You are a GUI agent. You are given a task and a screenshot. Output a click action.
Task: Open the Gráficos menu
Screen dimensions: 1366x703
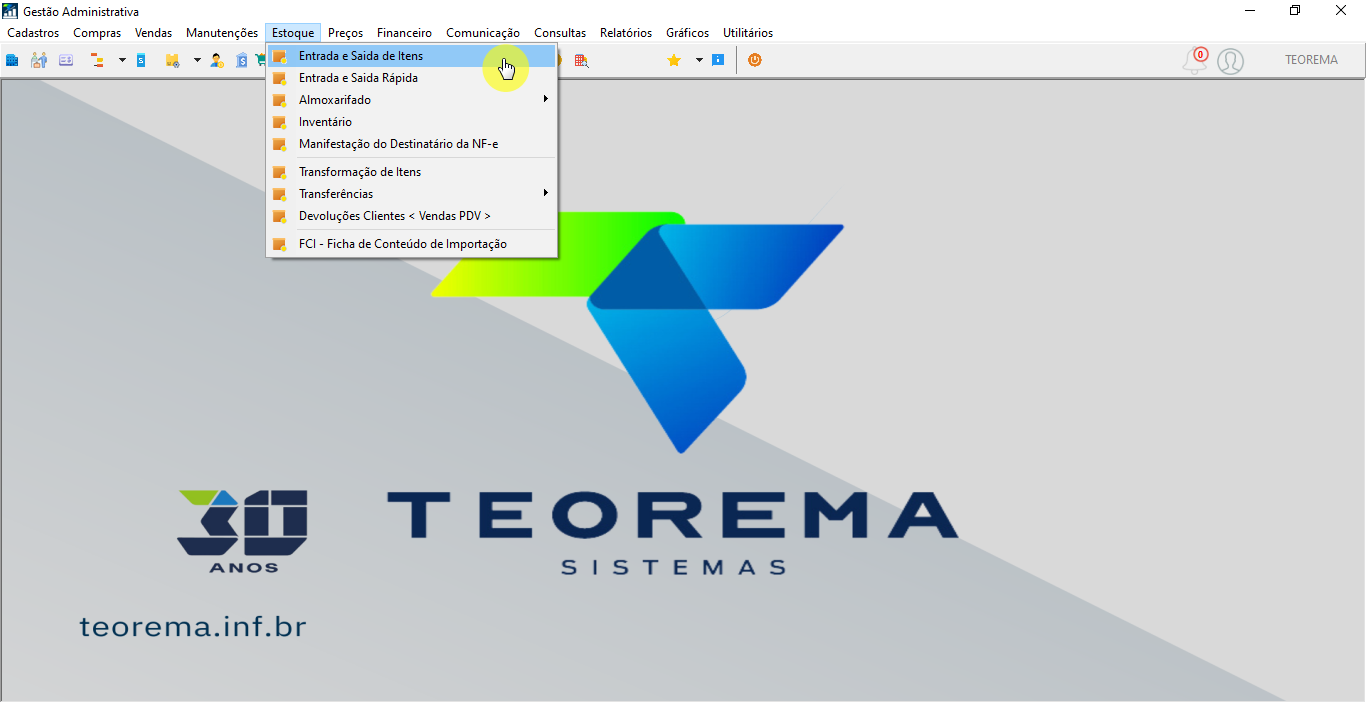pos(688,33)
